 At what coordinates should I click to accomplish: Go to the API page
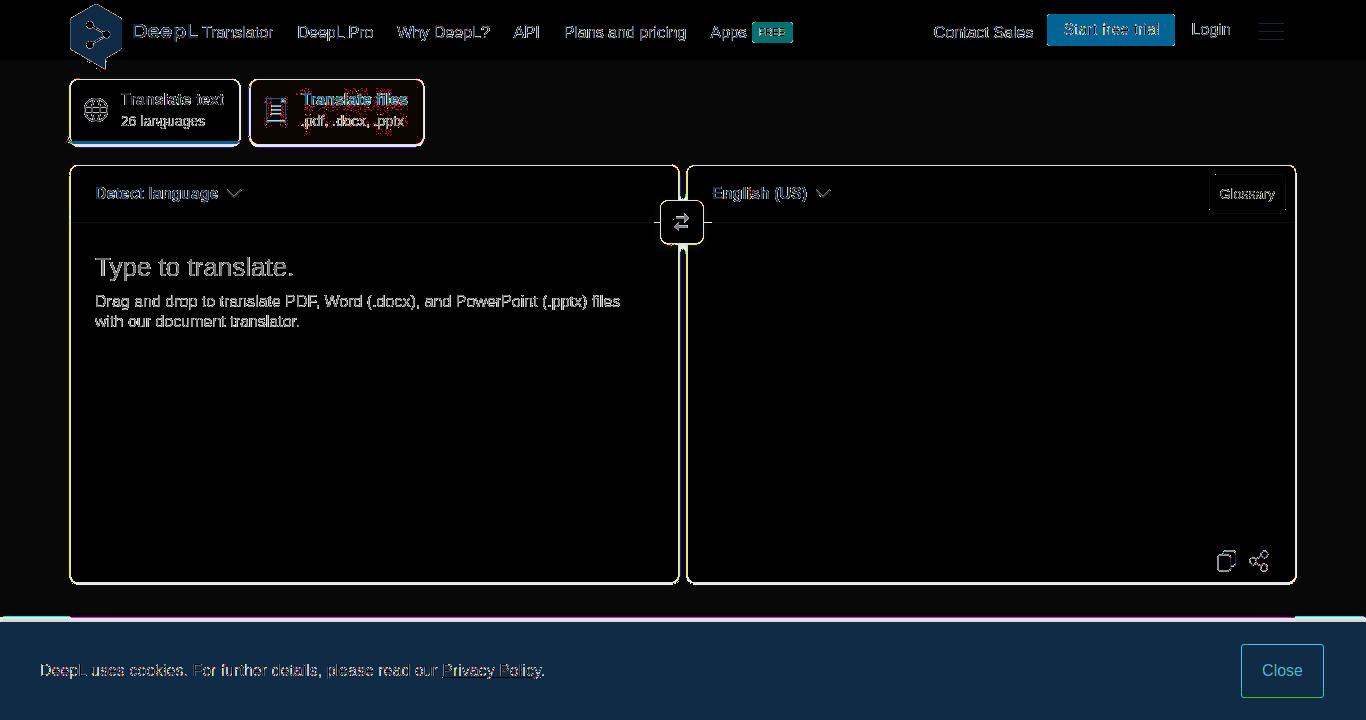click(x=527, y=32)
